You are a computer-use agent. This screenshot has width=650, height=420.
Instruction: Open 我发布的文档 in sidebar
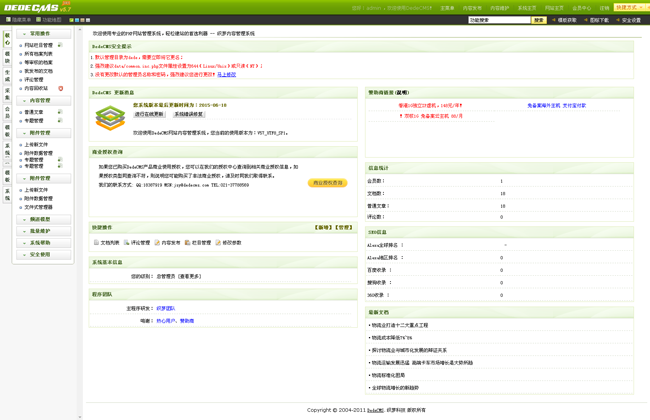coord(38,71)
